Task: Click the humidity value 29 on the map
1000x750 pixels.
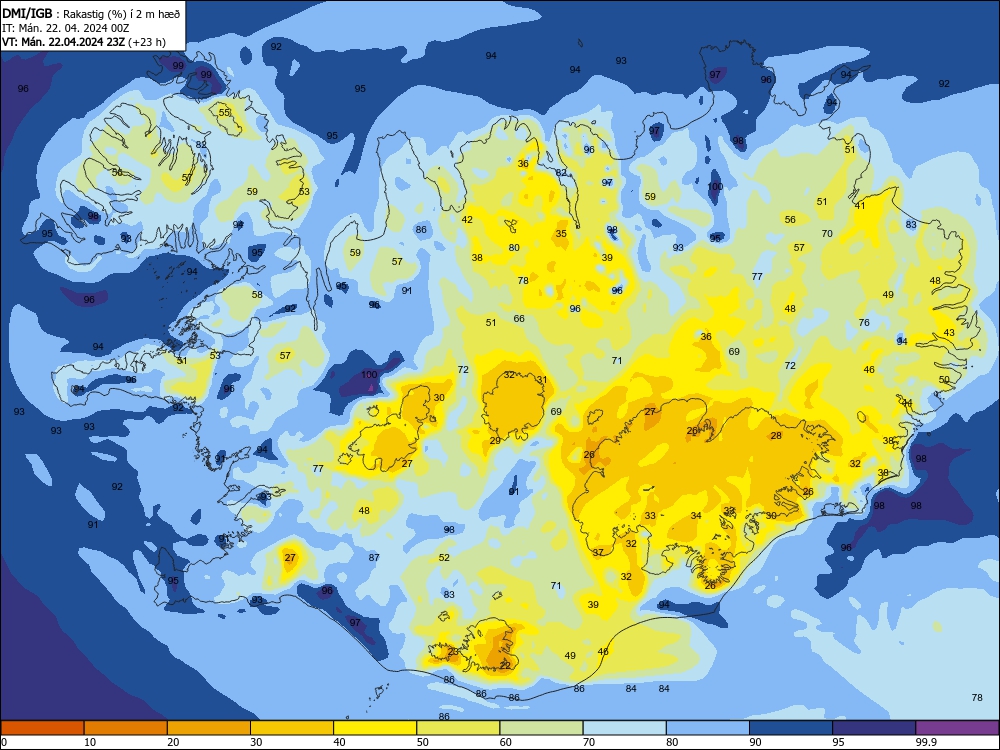Action: [496, 441]
